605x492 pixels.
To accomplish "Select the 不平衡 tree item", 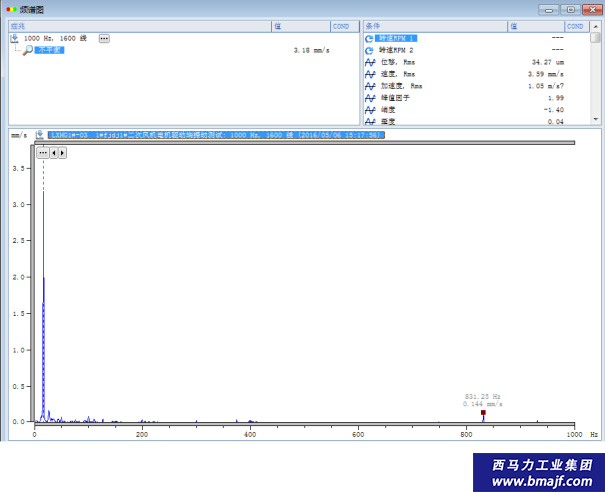I will (x=50, y=50).
